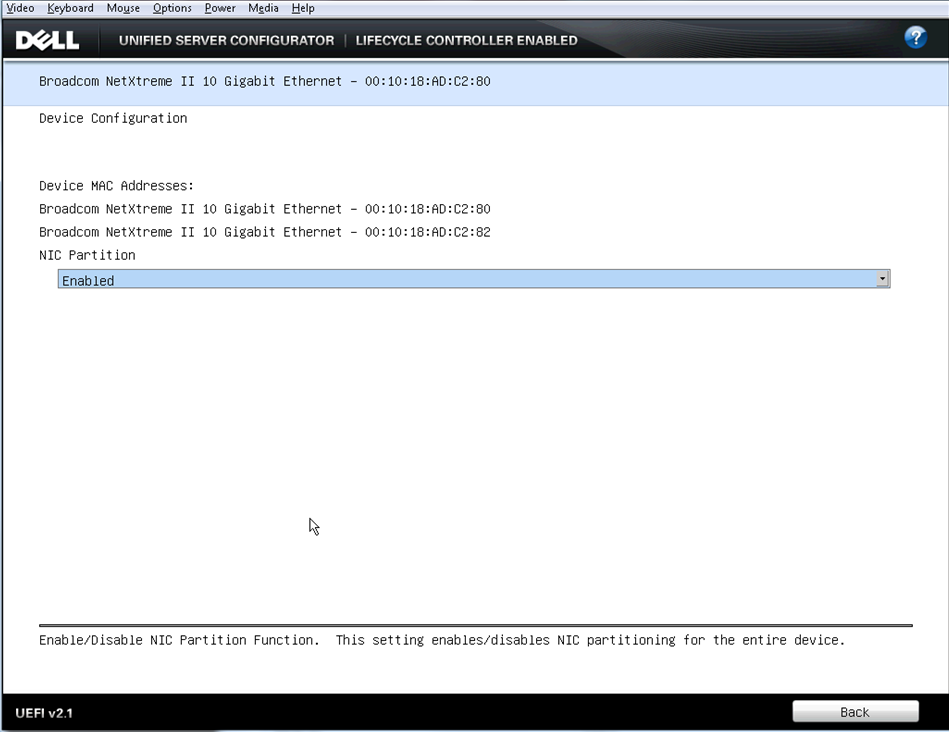949x732 pixels.
Task: Open the Help menu
Action: coord(303,8)
